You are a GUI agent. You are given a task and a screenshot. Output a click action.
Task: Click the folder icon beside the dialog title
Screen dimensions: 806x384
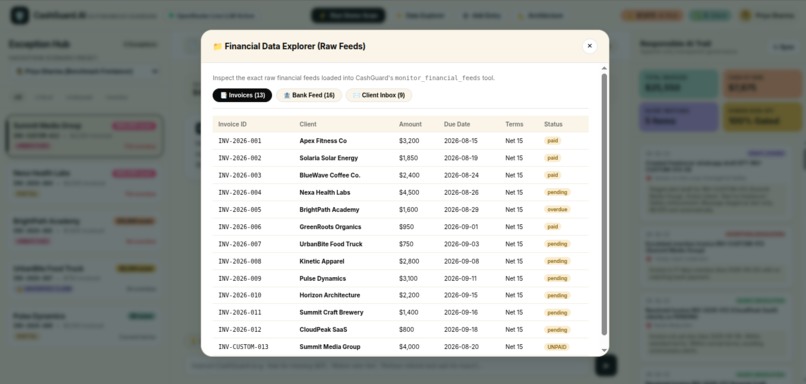coord(217,46)
